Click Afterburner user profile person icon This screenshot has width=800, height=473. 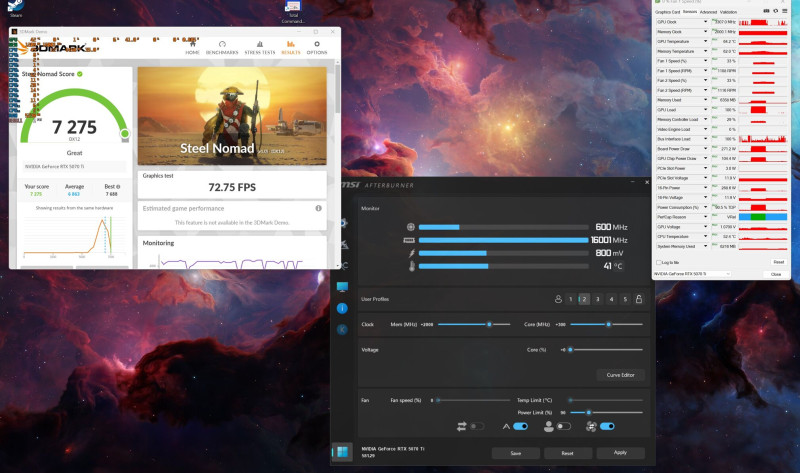coord(558,299)
